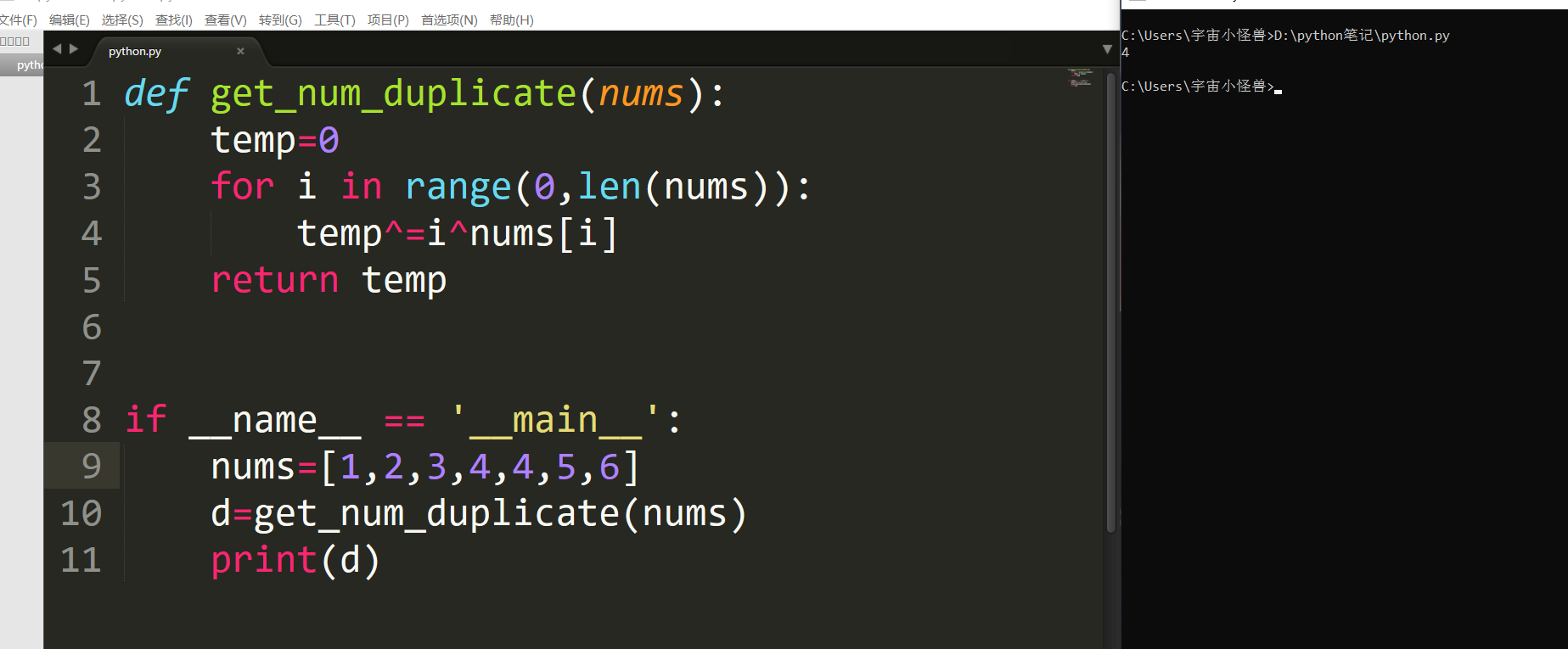This screenshot has height=649, width=1568.
Task: Click the 'nums' parameter in the def line
Action: (x=641, y=93)
